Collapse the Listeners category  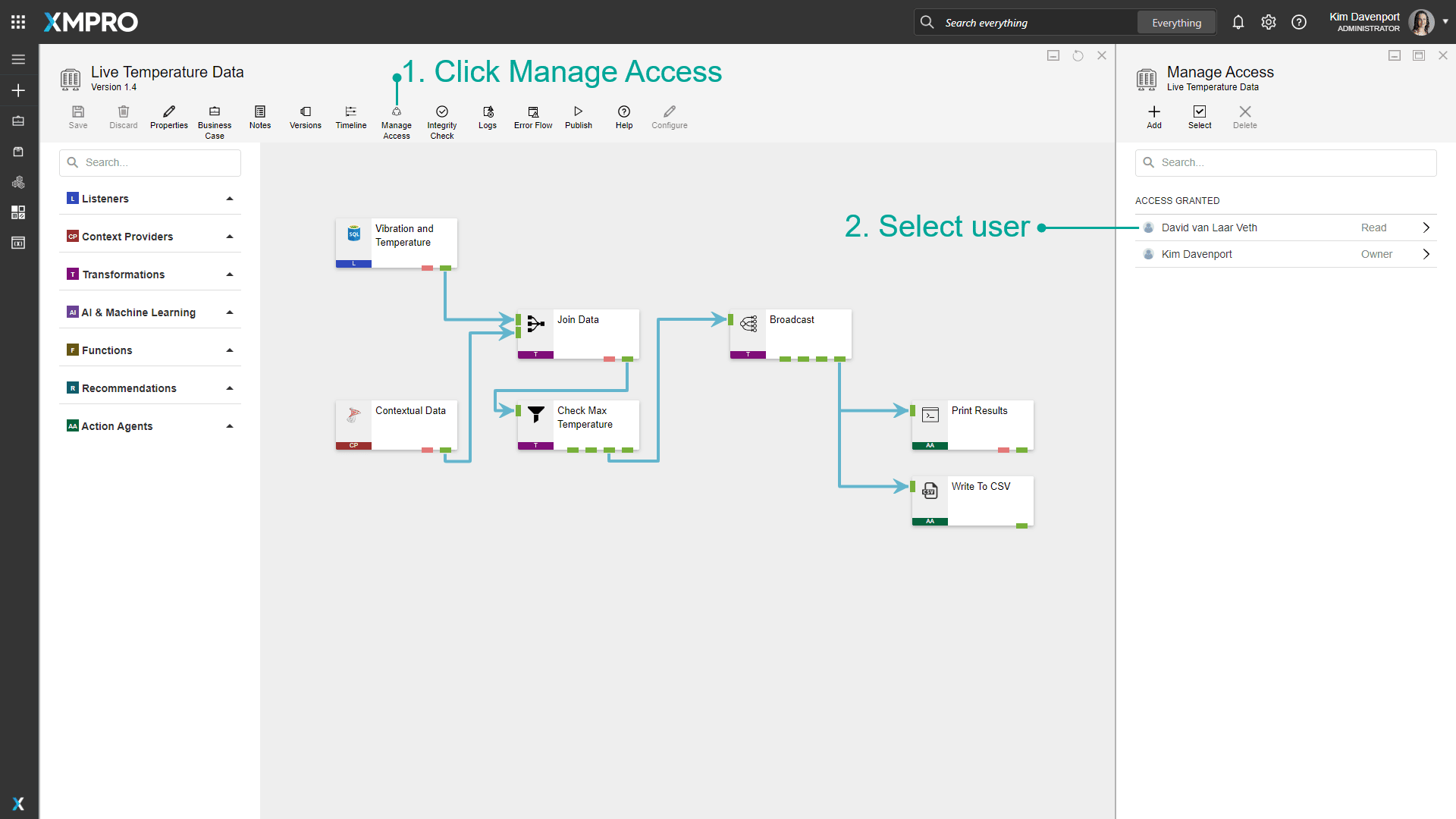click(x=229, y=198)
